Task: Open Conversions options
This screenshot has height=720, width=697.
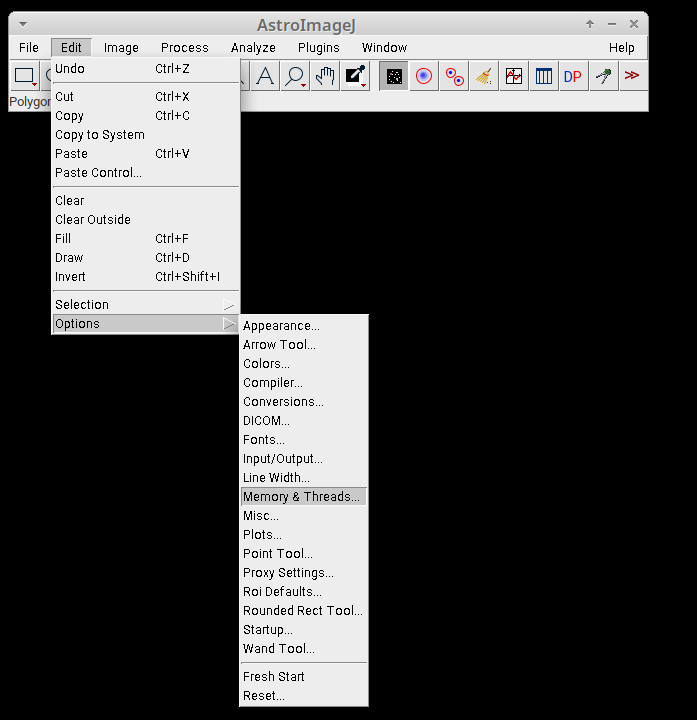Action: pos(304,402)
